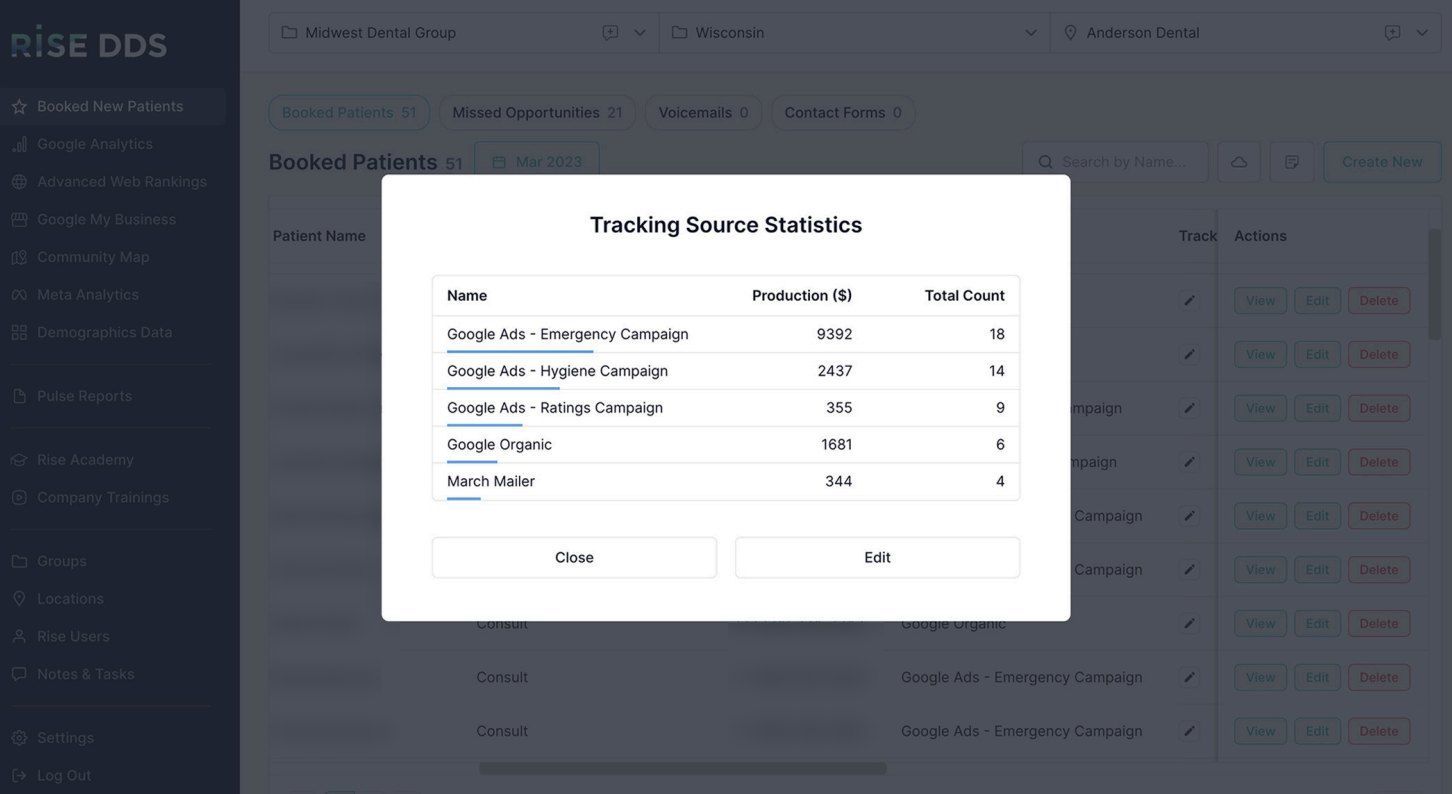Click View in the Google Organic patient row
Screen dimensions: 1452x794
tap(1260, 624)
